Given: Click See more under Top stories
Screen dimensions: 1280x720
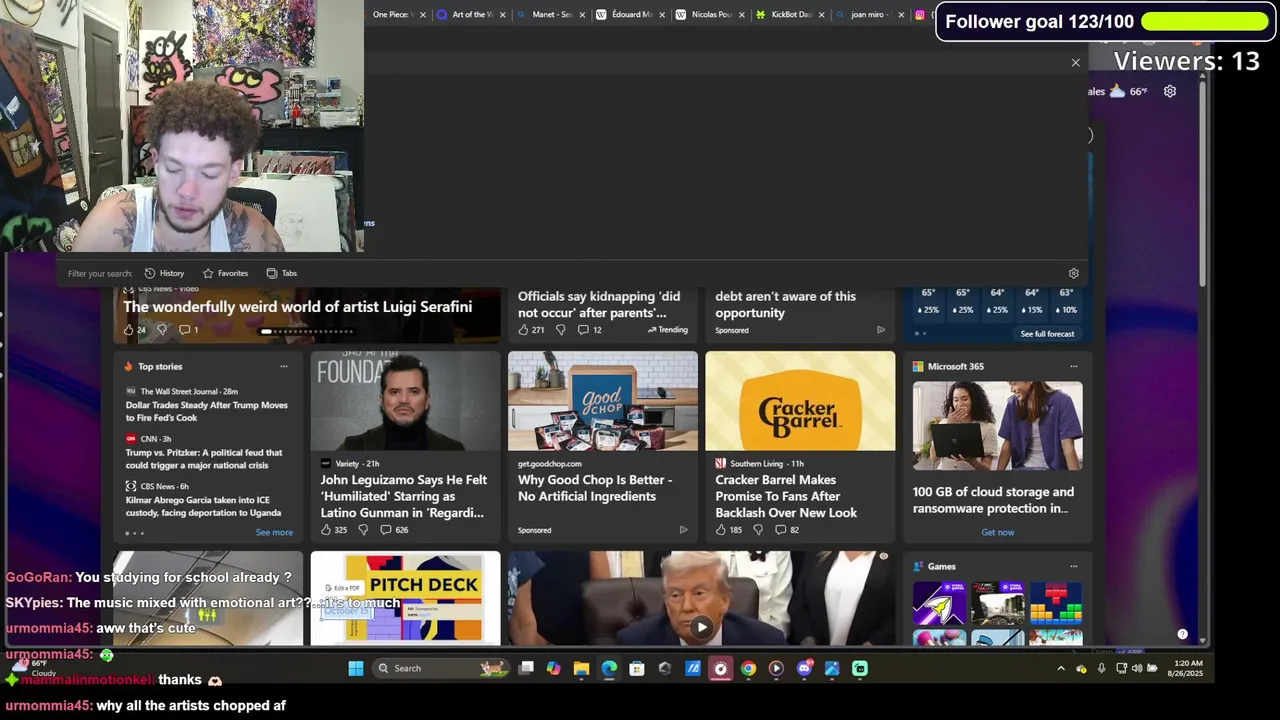Looking at the screenshot, I should coord(274,533).
